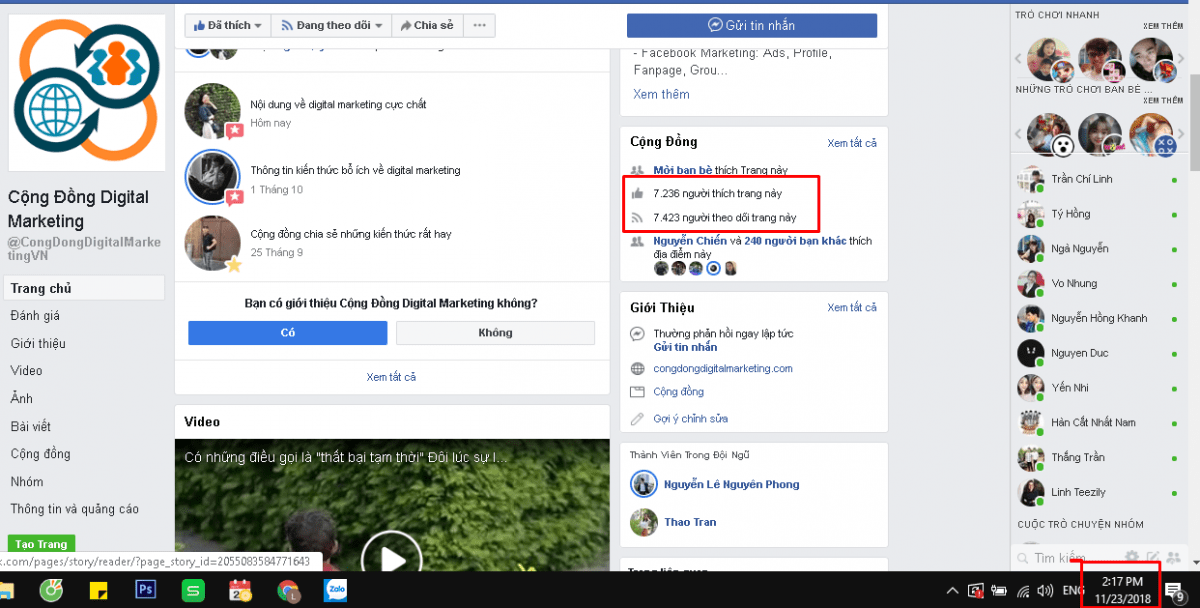
Task: Open chat with Trần Chí Linh
Action: pyautogui.click(x=1097, y=179)
